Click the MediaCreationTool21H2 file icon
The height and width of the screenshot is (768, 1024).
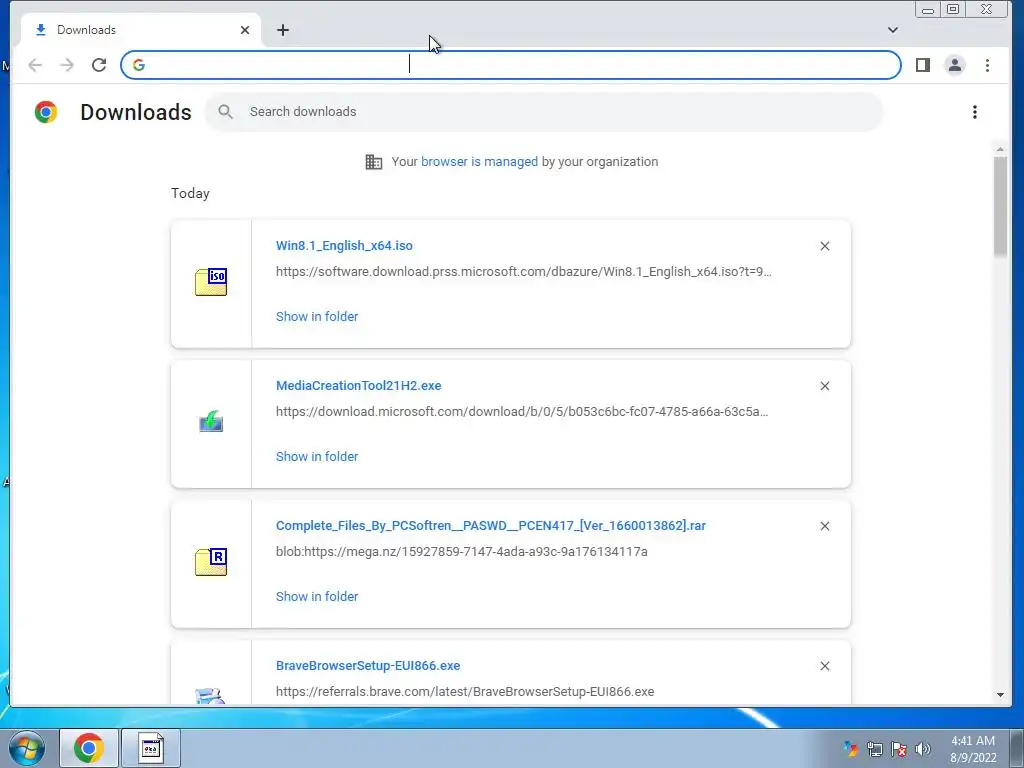pos(211,422)
